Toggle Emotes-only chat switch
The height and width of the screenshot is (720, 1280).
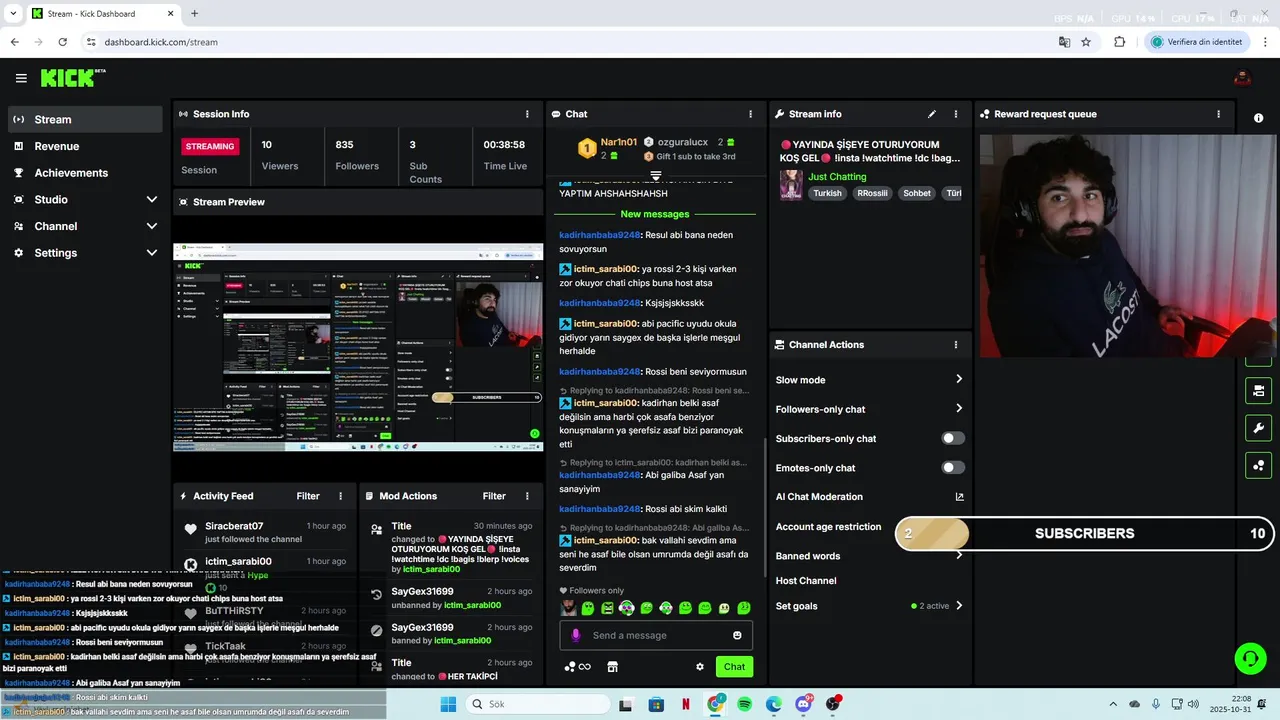pos(953,467)
